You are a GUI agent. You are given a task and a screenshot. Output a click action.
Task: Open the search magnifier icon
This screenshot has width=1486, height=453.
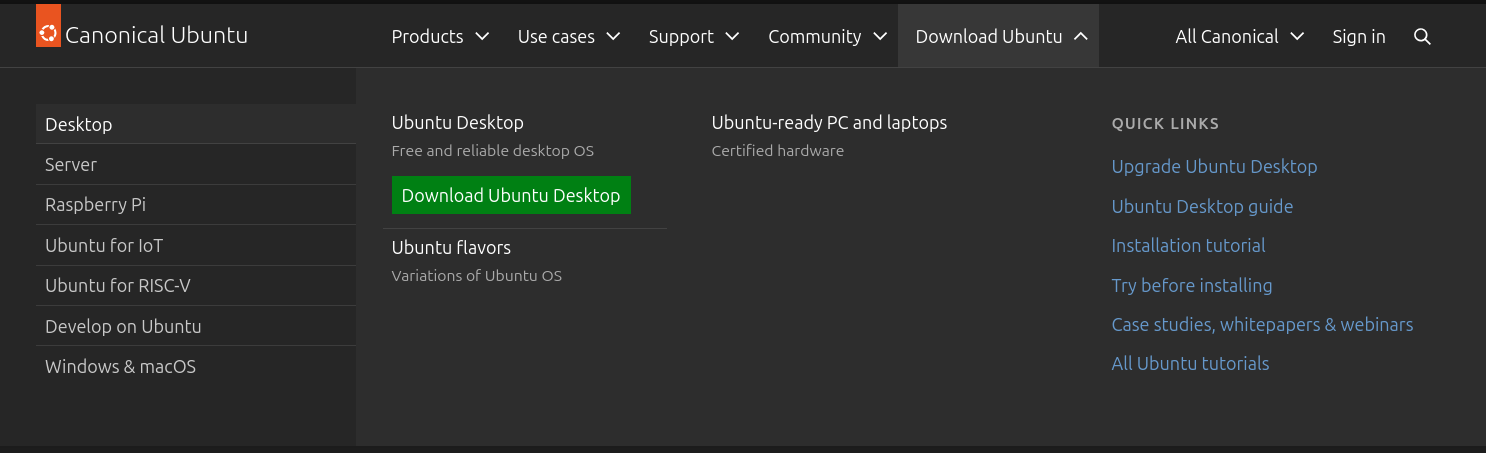1422,37
